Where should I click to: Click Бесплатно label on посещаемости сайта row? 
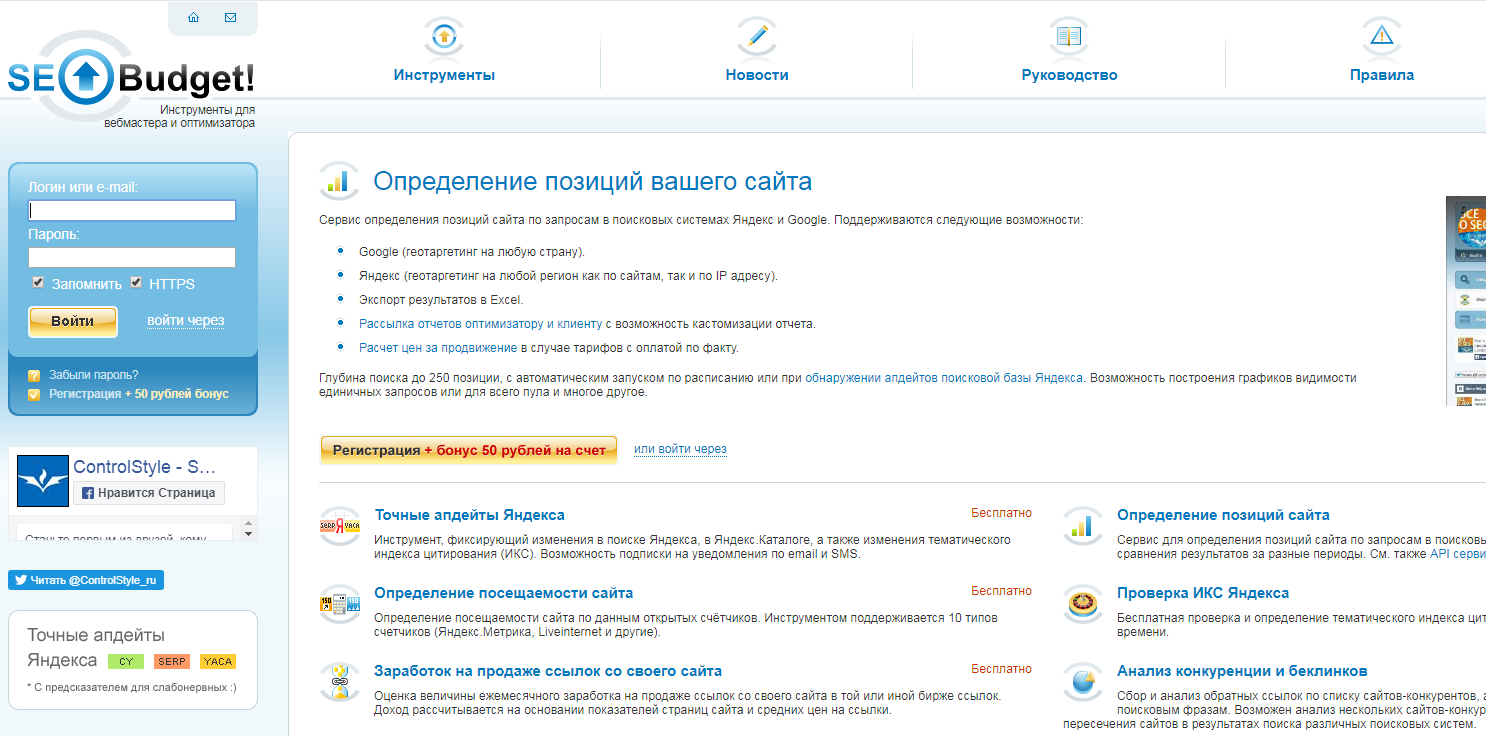point(1001,591)
